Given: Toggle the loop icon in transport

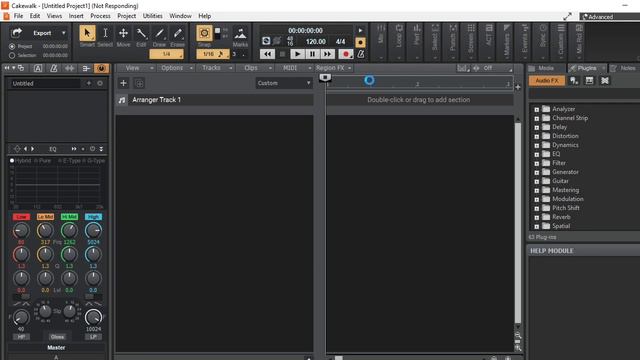Looking at the screenshot, I should point(266,41).
